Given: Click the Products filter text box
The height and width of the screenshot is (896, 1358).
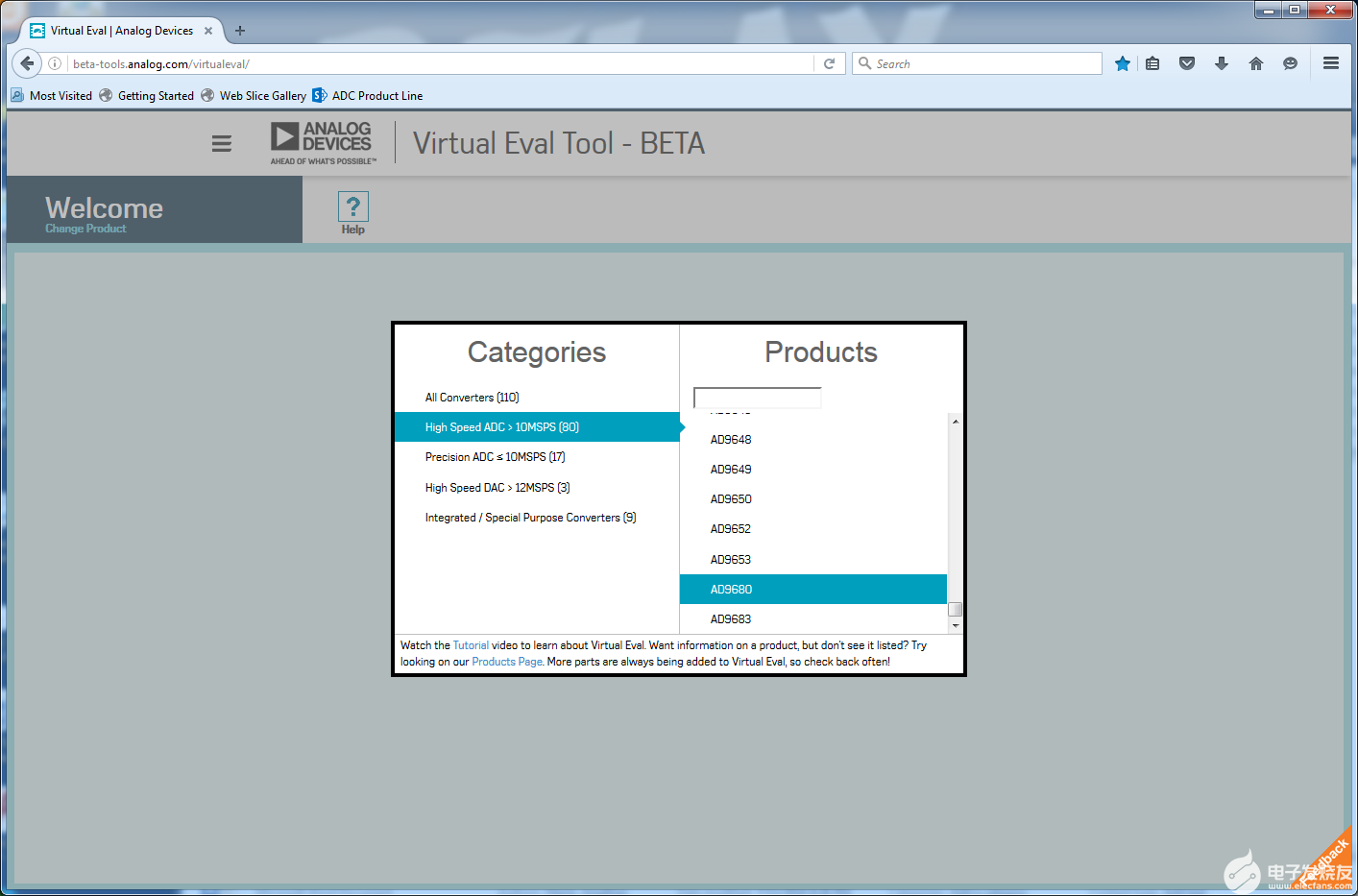Looking at the screenshot, I should point(758,398).
